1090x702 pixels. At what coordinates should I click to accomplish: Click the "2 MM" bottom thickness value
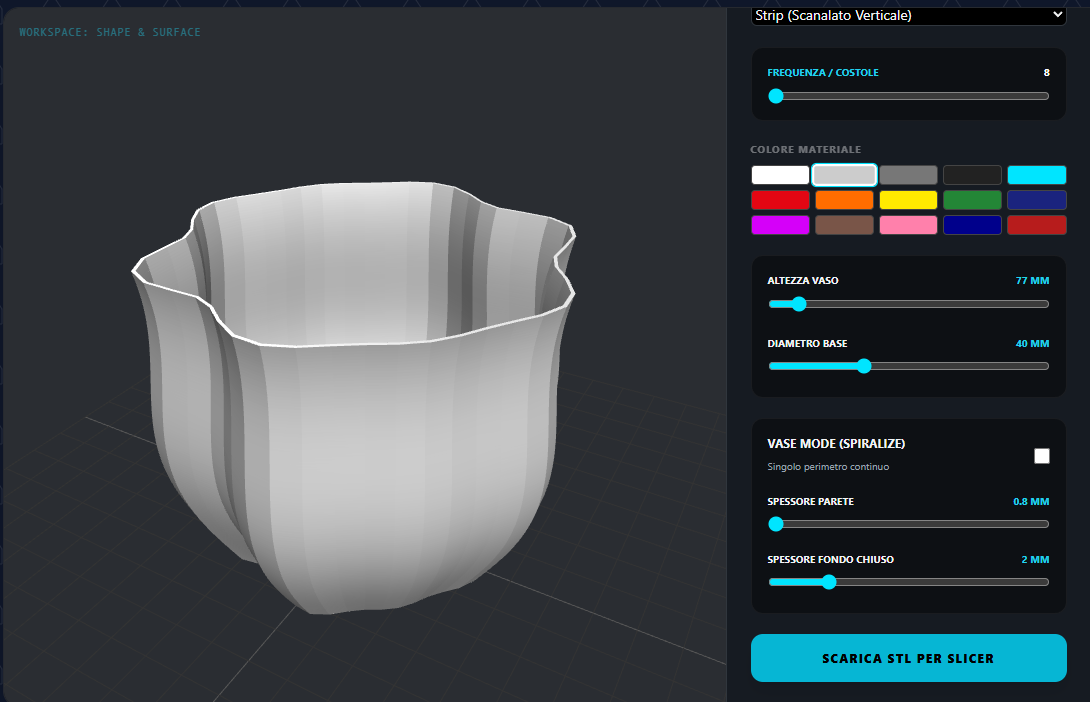[1035, 560]
